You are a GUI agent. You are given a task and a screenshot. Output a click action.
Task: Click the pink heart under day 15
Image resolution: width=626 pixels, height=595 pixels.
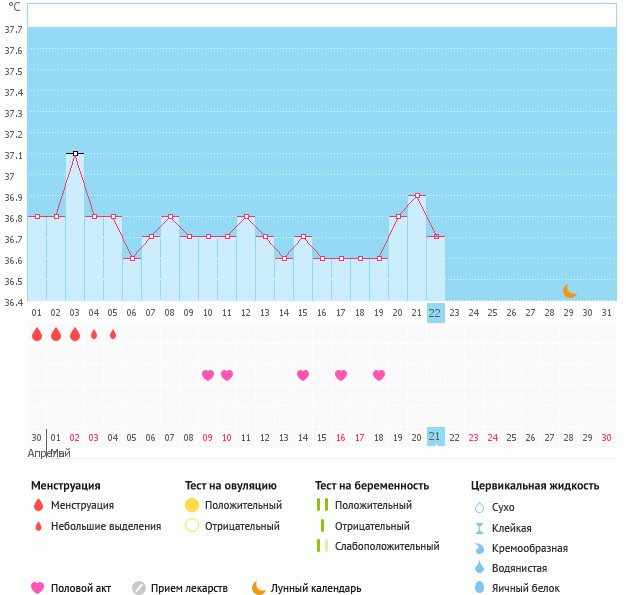coord(303,375)
